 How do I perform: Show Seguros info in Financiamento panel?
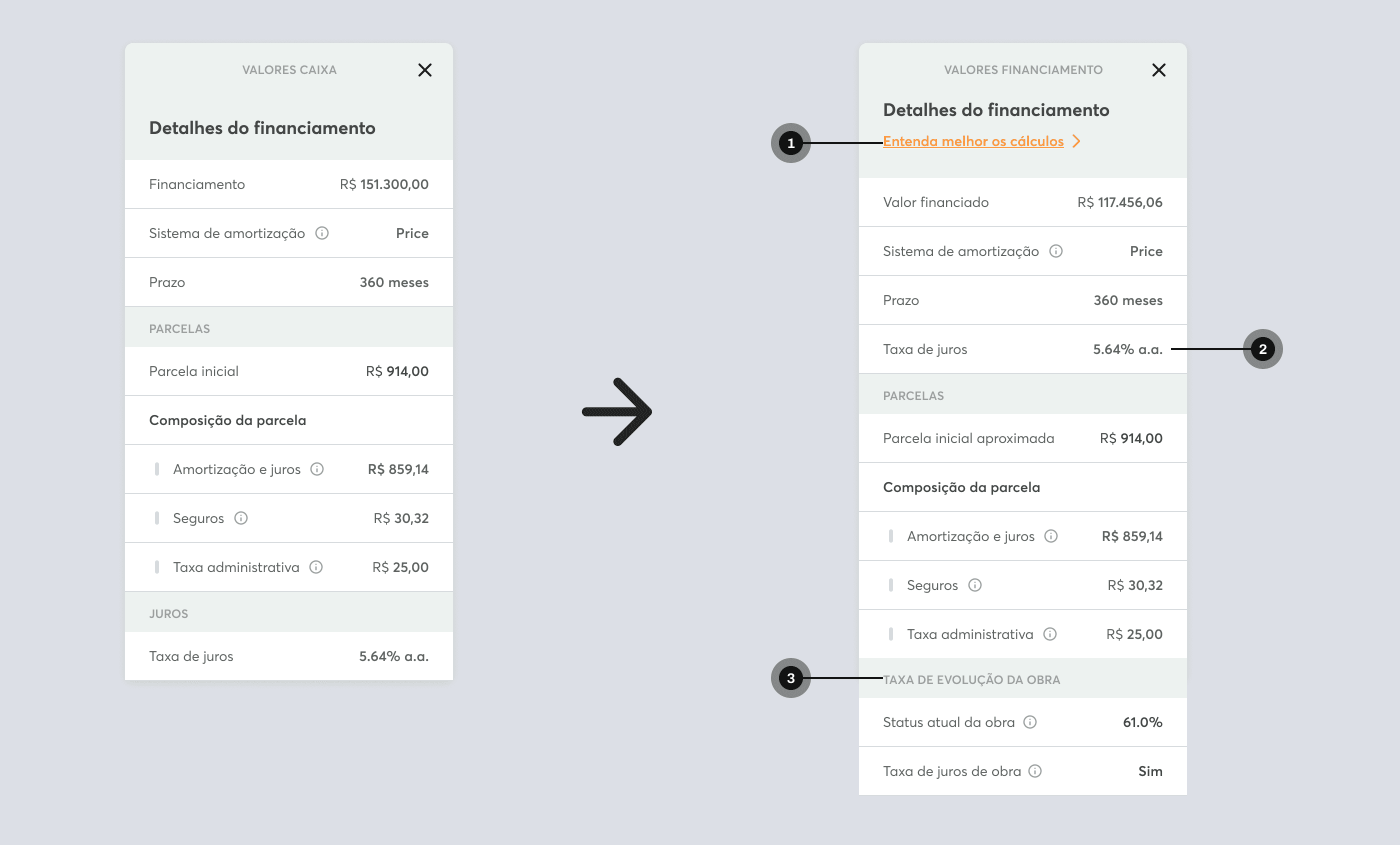[x=975, y=584]
